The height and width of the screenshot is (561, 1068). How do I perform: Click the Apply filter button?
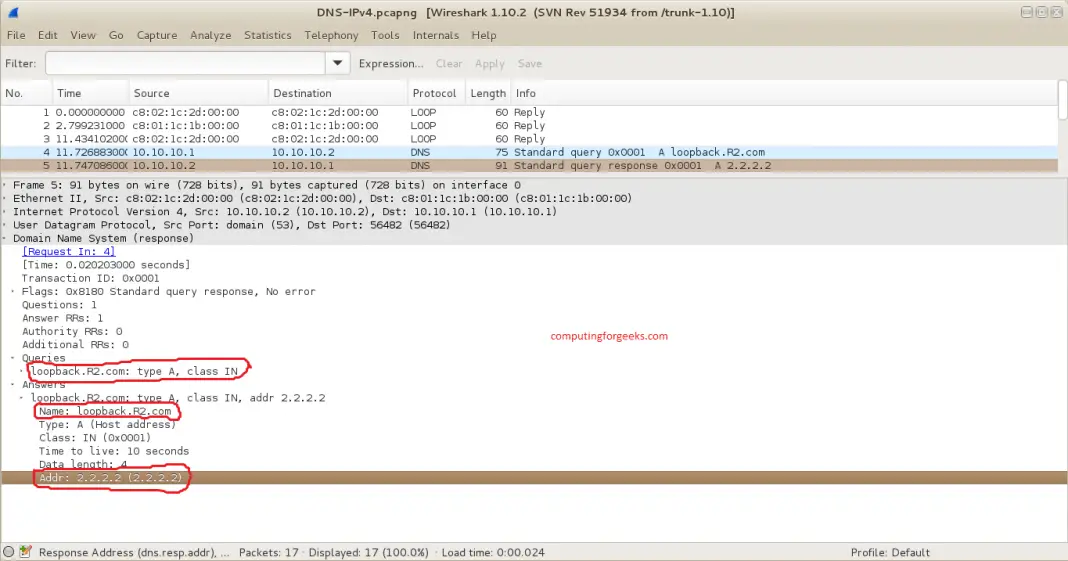click(490, 63)
